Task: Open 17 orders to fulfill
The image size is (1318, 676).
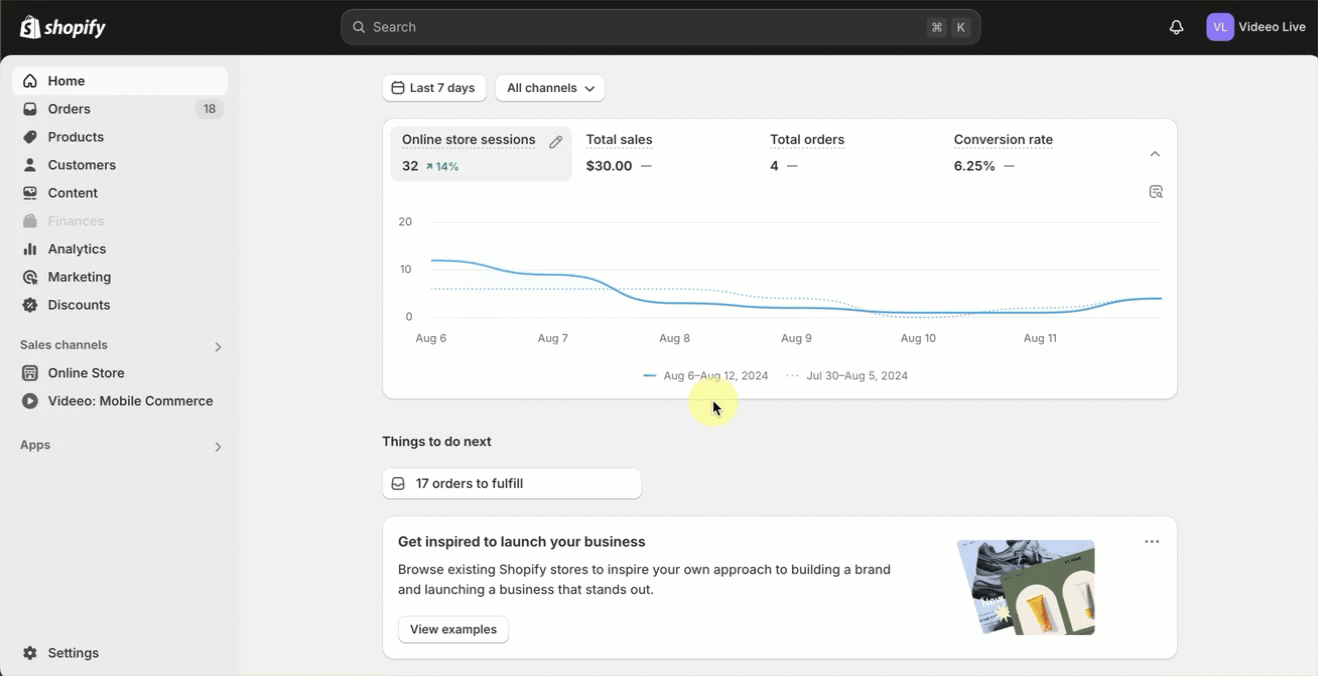Action: click(x=511, y=484)
